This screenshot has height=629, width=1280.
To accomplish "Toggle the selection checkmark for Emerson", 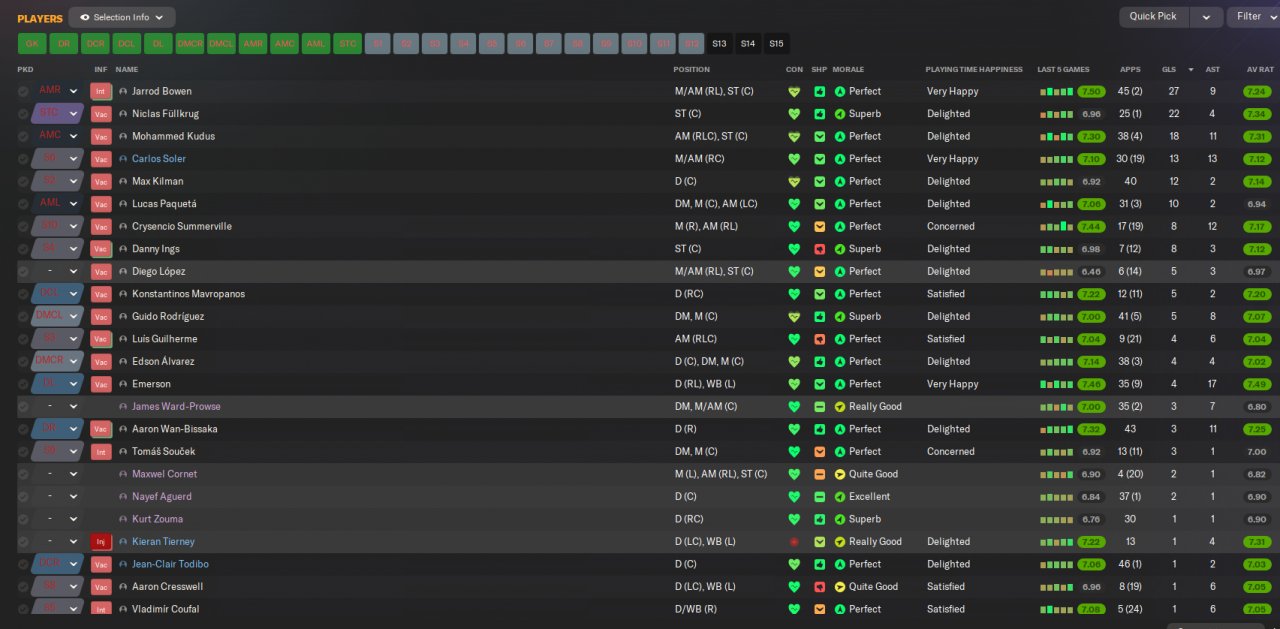I will (x=23, y=384).
